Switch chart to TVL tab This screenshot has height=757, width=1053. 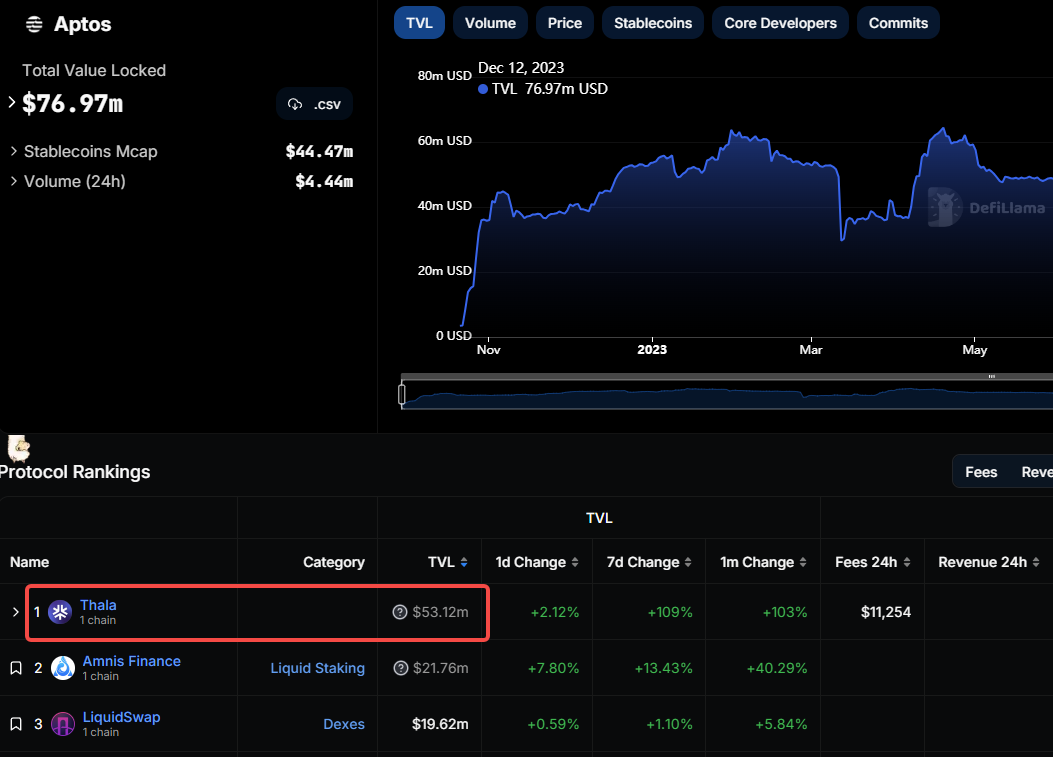(419, 23)
